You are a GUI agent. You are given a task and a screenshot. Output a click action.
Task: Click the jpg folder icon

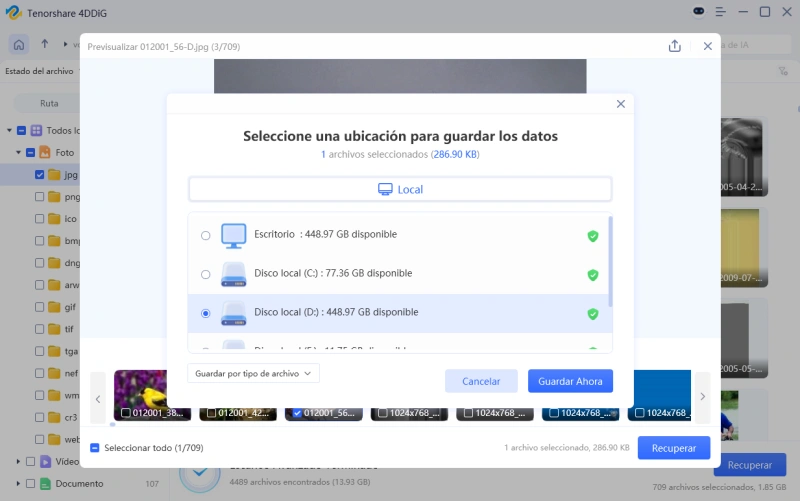point(54,174)
